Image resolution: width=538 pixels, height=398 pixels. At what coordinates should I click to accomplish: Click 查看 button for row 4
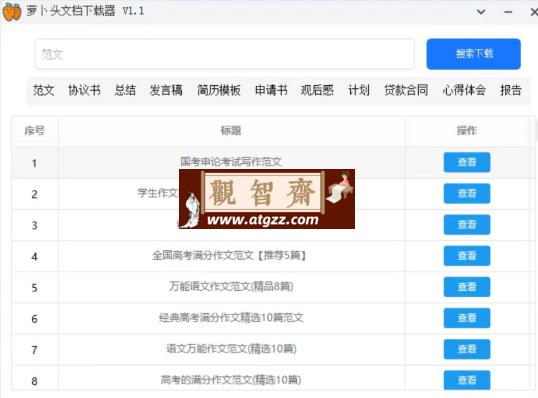click(x=467, y=256)
